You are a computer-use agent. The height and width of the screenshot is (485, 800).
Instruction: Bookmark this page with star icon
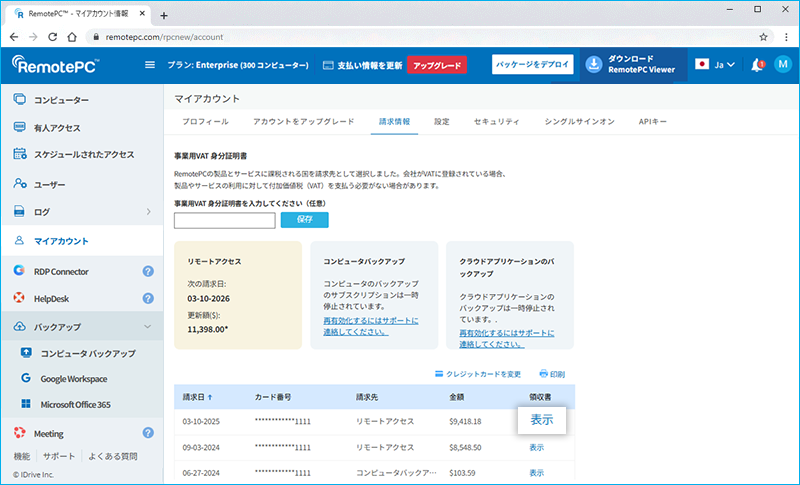click(x=763, y=37)
